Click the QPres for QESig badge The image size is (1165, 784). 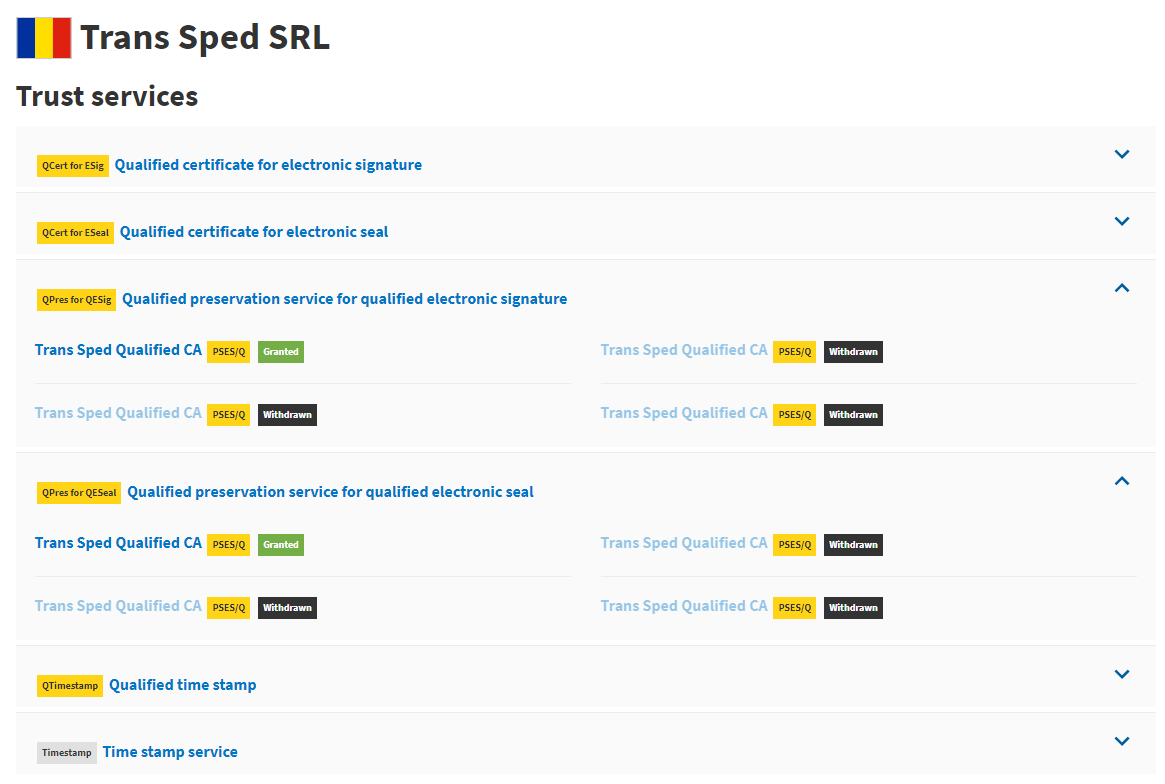tap(77, 299)
